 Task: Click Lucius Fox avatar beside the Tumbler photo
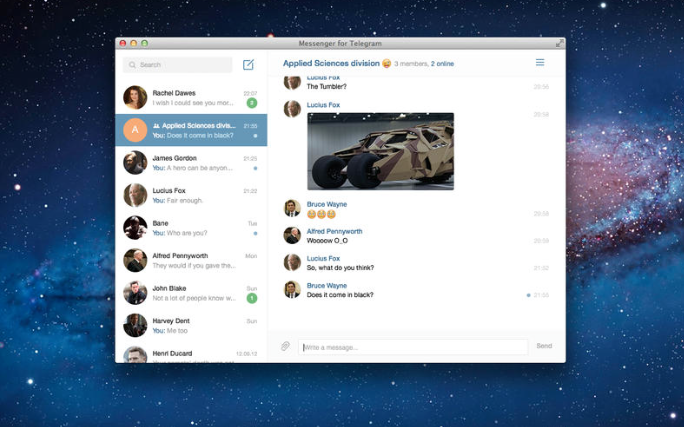click(292, 109)
